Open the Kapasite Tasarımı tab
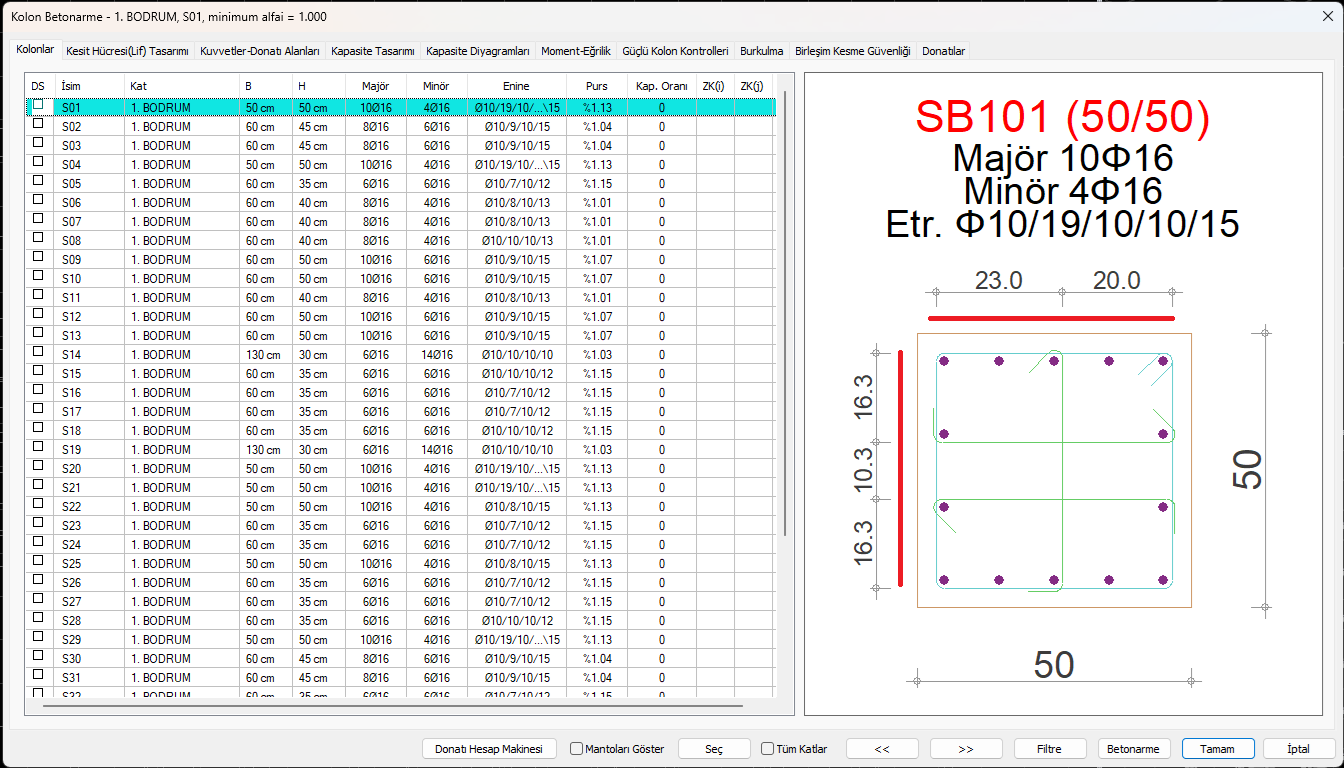The height and width of the screenshot is (768, 1344). tap(373, 50)
